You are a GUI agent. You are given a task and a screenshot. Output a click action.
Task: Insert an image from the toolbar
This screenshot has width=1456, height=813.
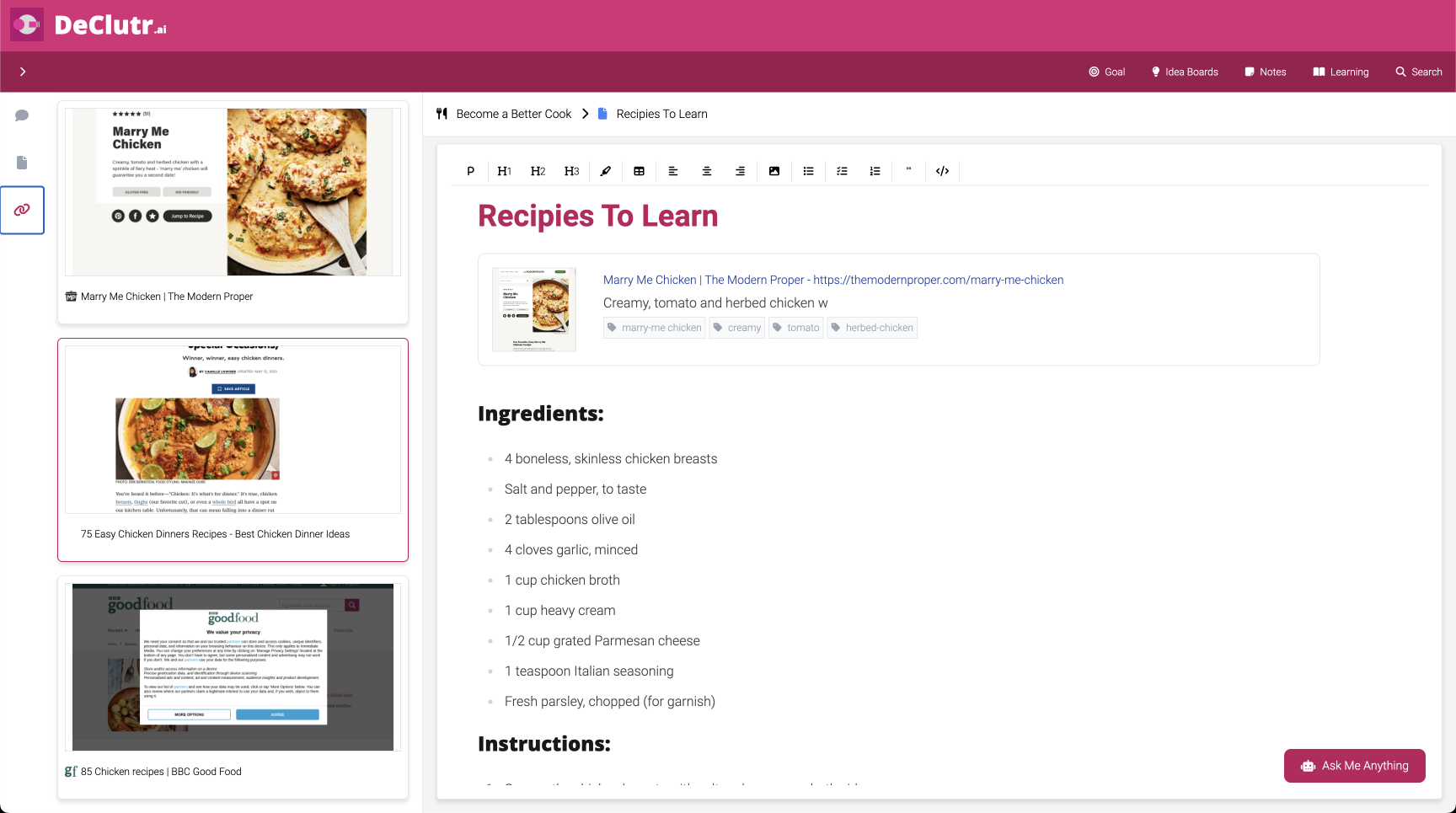tap(773, 171)
